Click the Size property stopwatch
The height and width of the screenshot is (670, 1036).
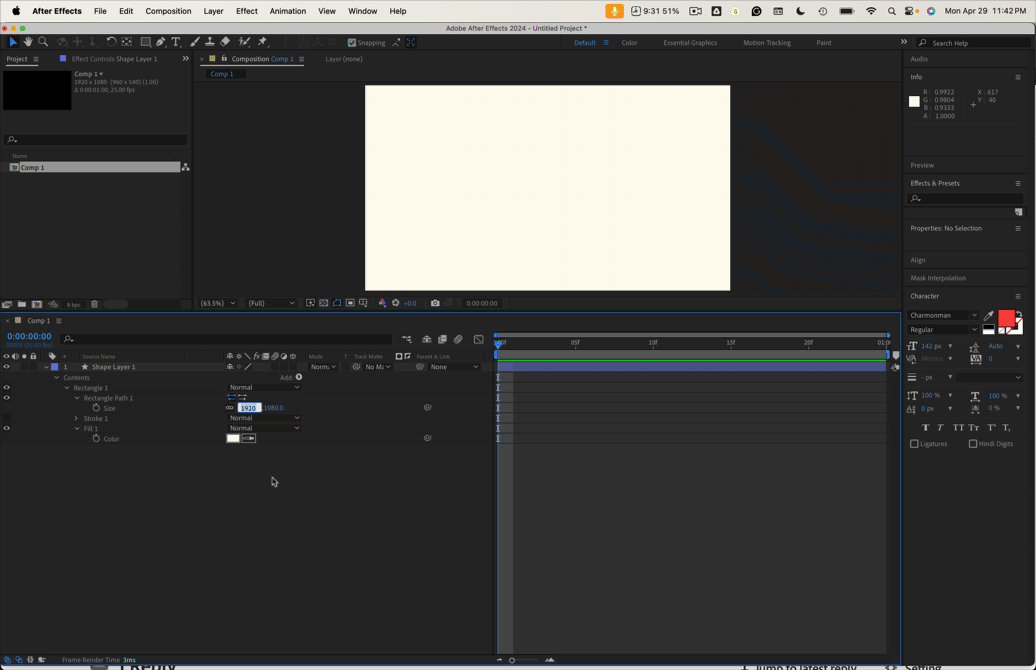96,408
